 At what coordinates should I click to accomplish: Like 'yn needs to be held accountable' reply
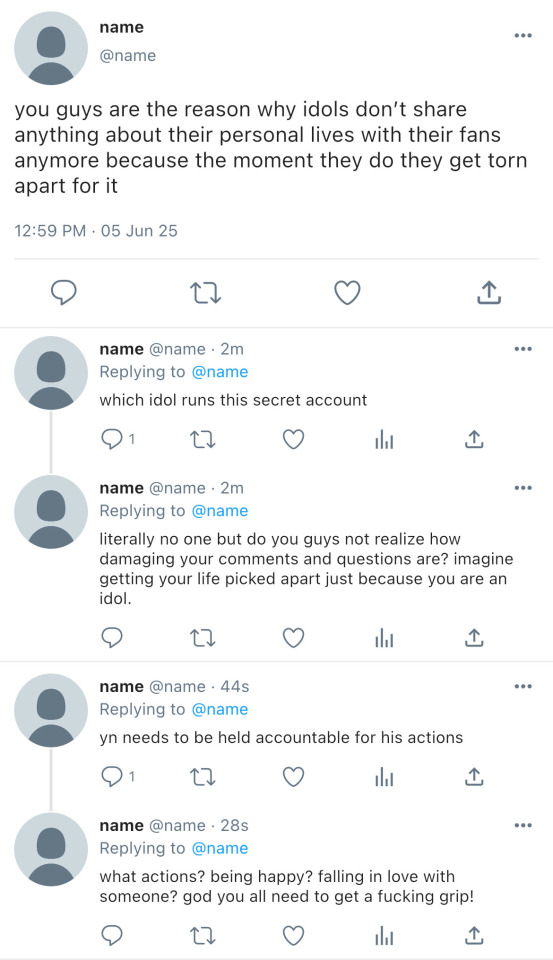click(293, 776)
